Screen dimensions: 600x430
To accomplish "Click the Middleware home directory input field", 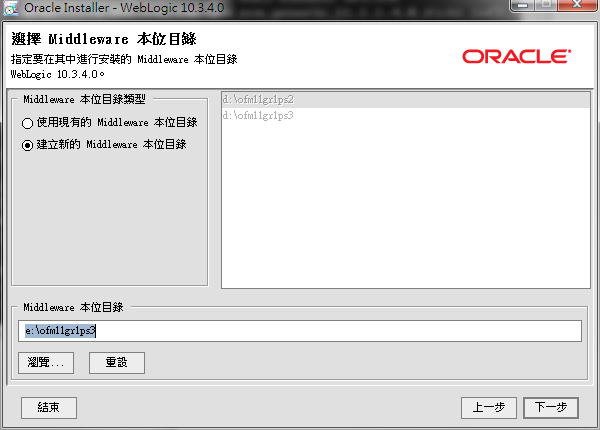I will (300, 331).
